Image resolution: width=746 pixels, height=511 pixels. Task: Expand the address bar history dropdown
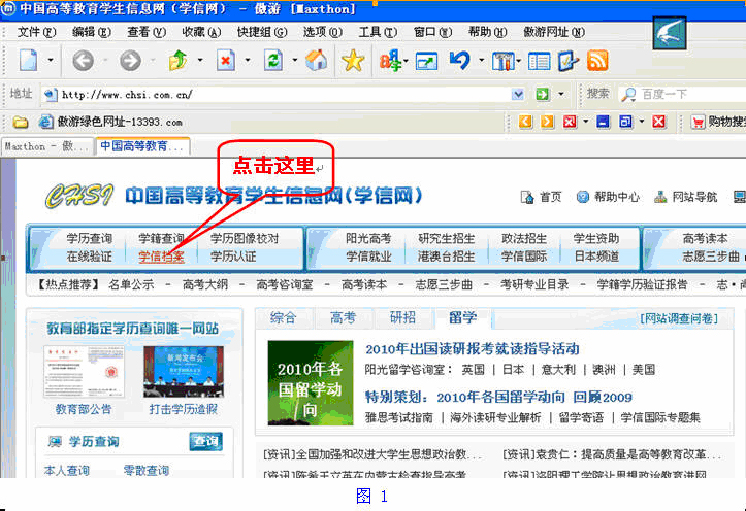(518, 94)
